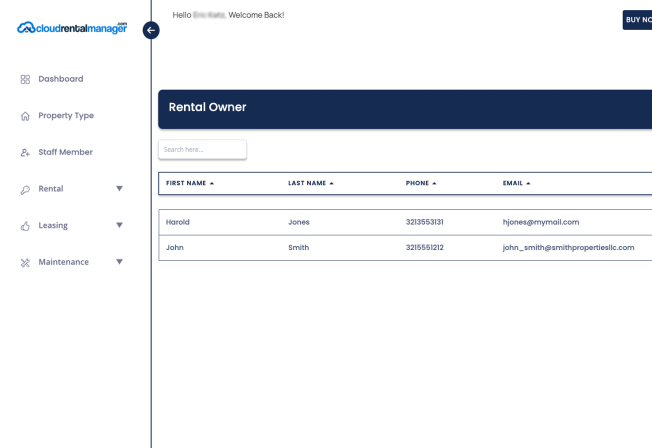Click the Rental key icon
Viewport: 652px width, 448px height.
point(25,190)
